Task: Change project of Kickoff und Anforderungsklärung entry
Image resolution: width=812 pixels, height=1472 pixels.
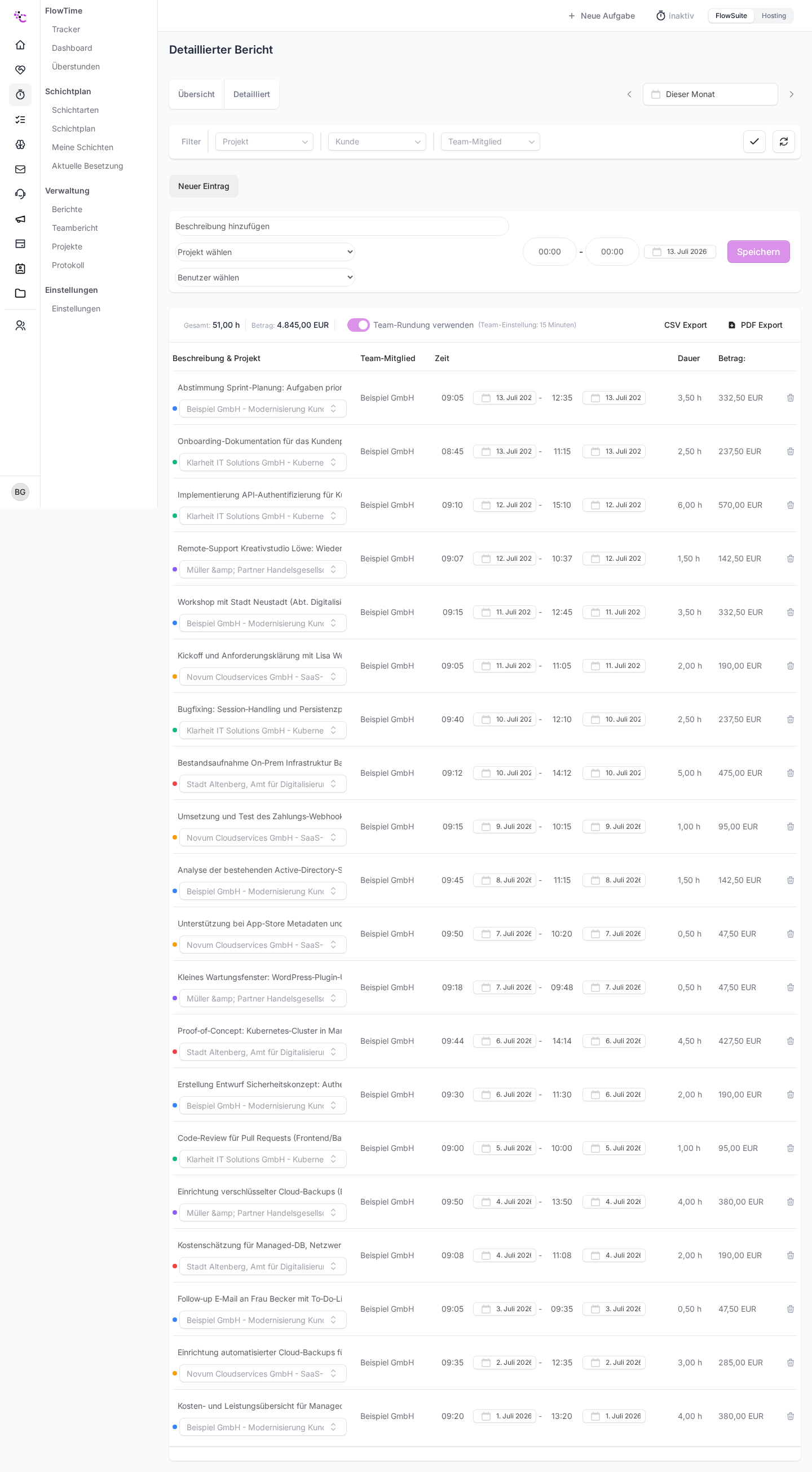Action: (263, 676)
